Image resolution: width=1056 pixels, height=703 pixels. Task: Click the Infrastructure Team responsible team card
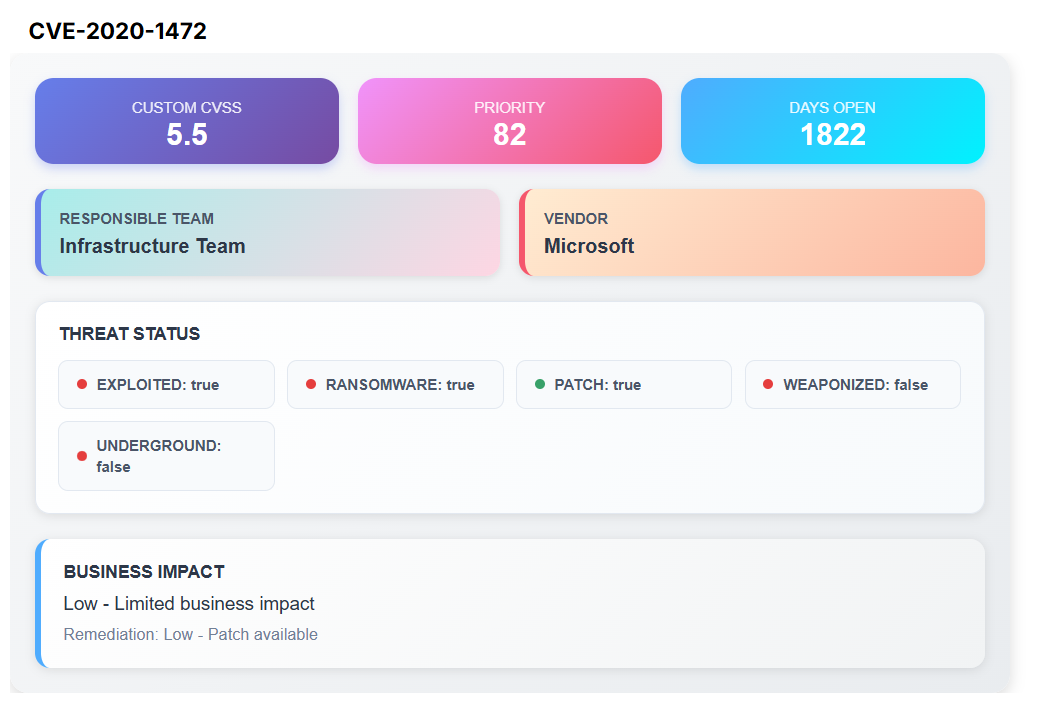click(267, 232)
